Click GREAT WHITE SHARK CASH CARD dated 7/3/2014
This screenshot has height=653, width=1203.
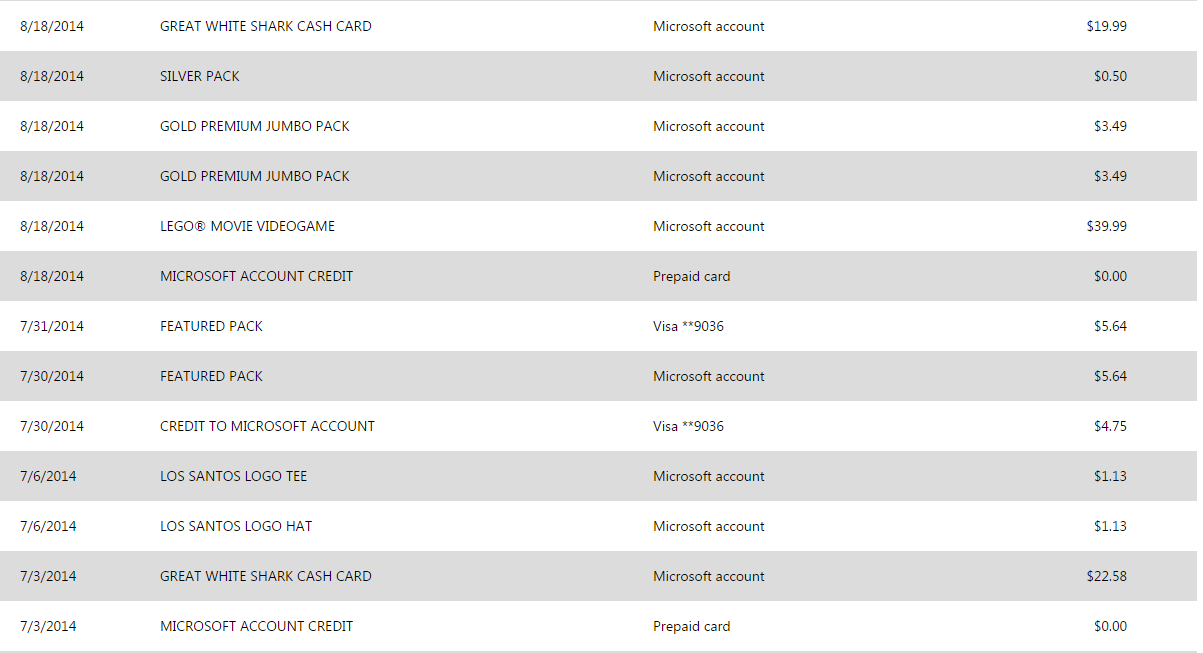[x=265, y=576]
